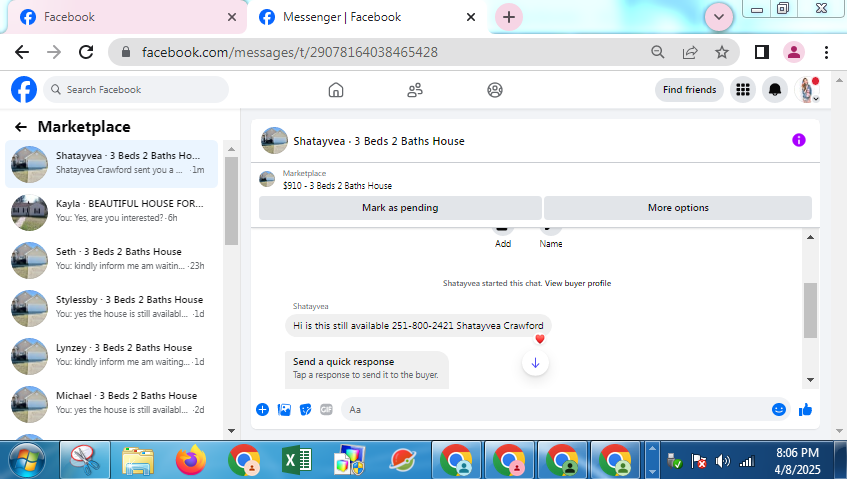
Task: Jump to latest message with down arrow
Action: (x=535, y=363)
